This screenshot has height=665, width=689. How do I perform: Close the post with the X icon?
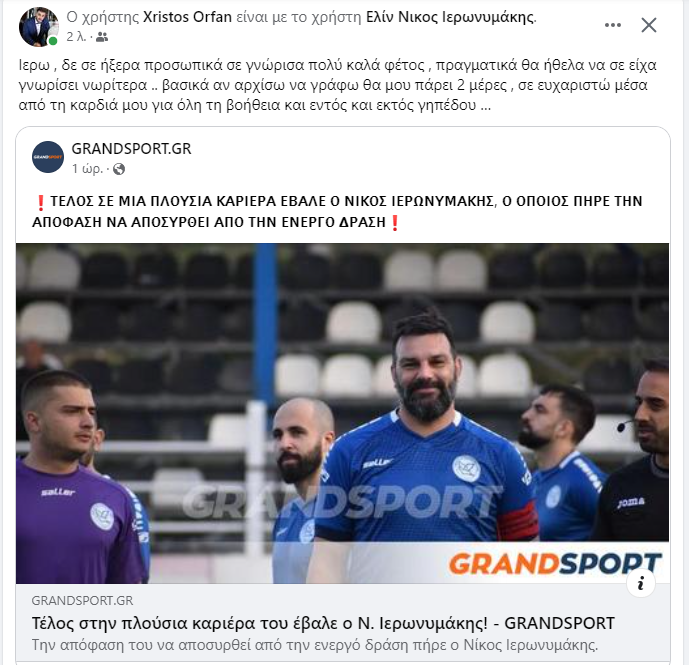pos(649,25)
